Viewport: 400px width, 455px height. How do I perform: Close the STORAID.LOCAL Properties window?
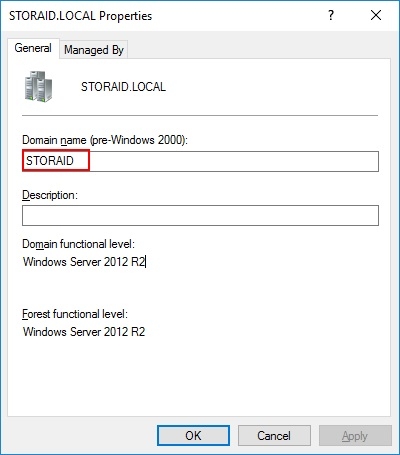(376, 15)
